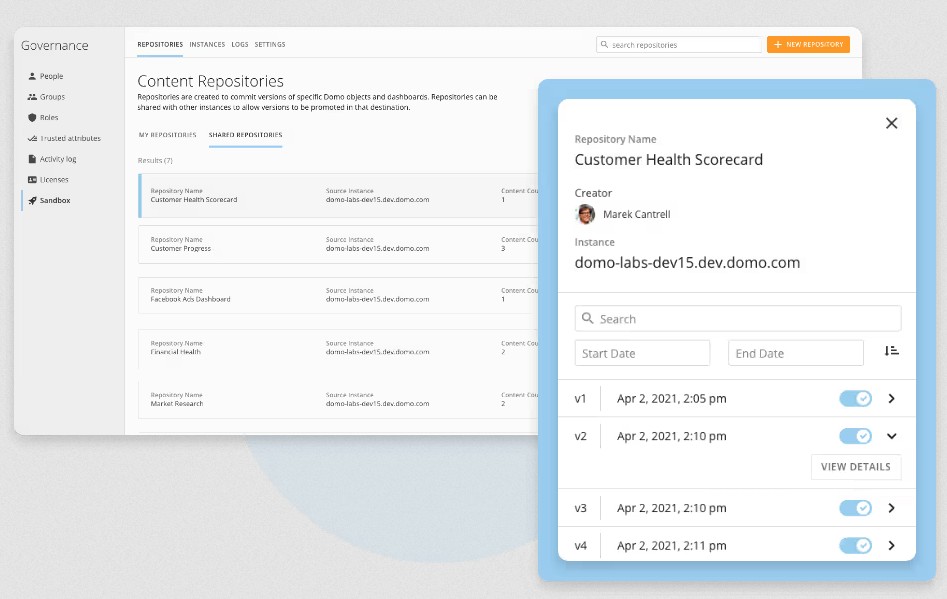Screen dimensions: 947x599
Task: Open People in Governance sidebar
Action: tap(45, 76)
